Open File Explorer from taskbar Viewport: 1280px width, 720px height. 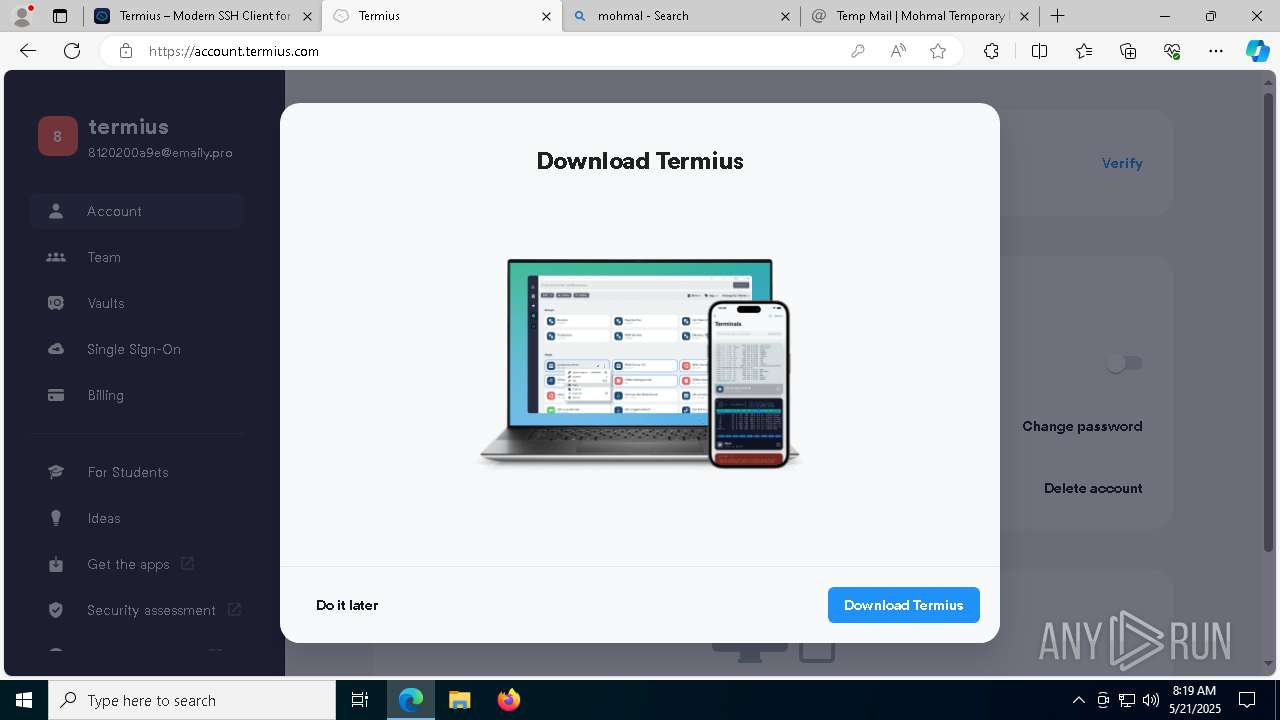tap(459, 700)
